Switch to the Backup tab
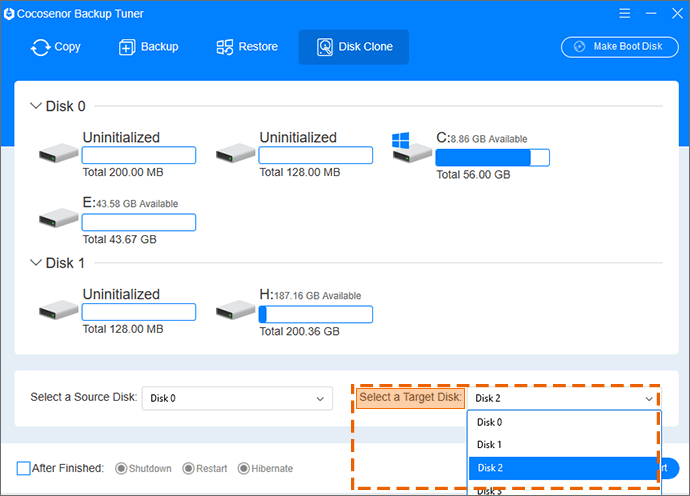Image resolution: width=690 pixels, height=496 pixels. pyautogui.click(x=148, y=47)
